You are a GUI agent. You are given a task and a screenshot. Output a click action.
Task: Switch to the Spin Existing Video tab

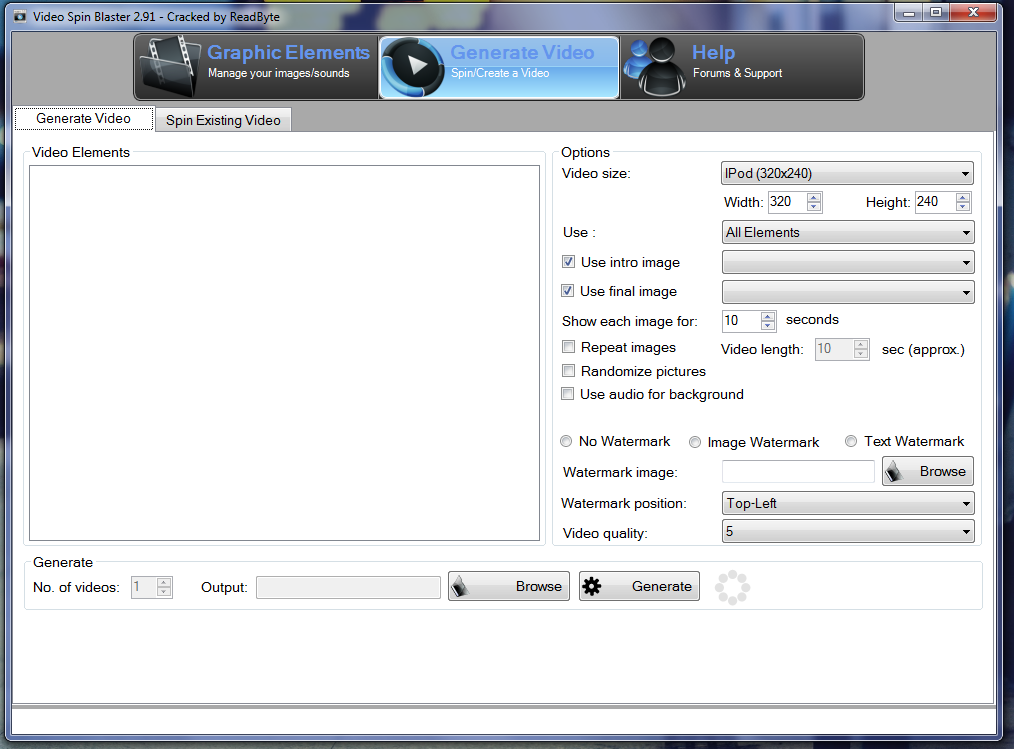(x=223, y=120)
